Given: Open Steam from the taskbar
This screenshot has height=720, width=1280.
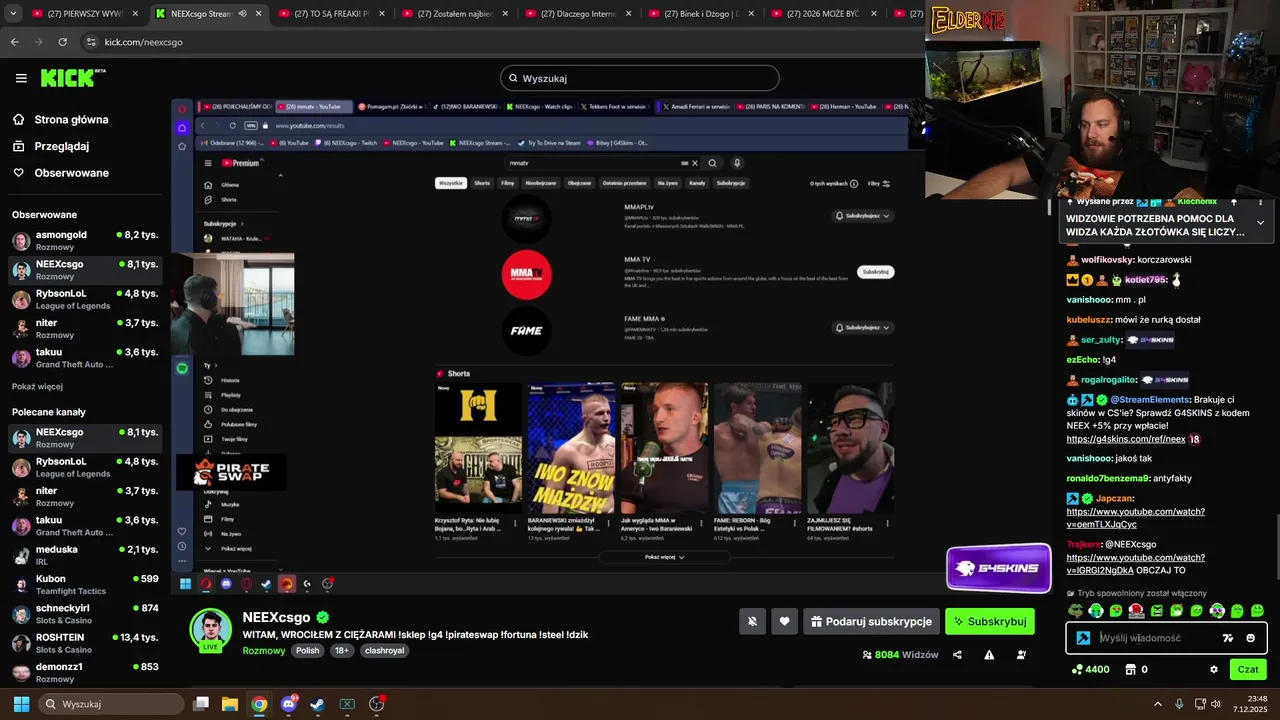Looking at the screenshot, I should point(317,704).
